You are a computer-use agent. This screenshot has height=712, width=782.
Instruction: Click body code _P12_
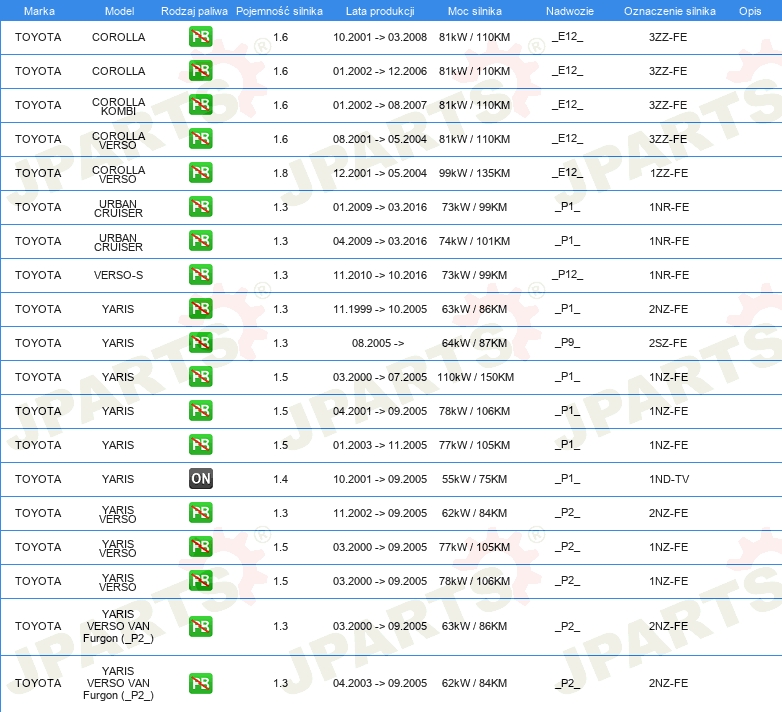pos(567,275)
